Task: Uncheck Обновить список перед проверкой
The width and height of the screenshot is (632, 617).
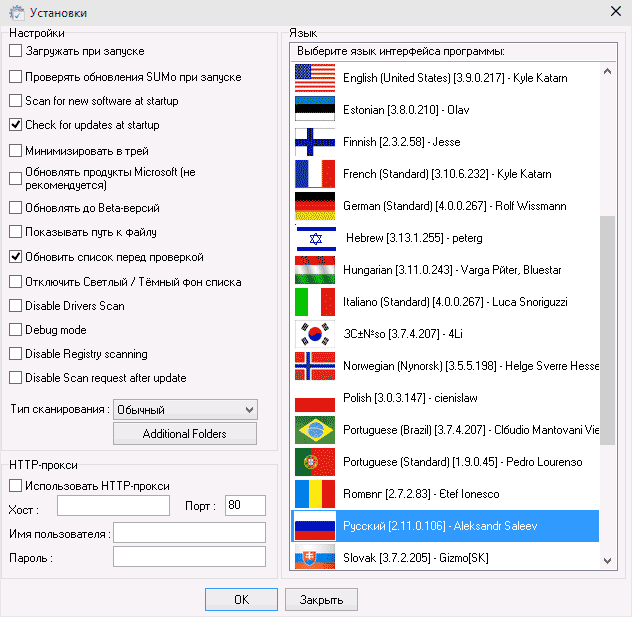Action: tap(15, 257)
